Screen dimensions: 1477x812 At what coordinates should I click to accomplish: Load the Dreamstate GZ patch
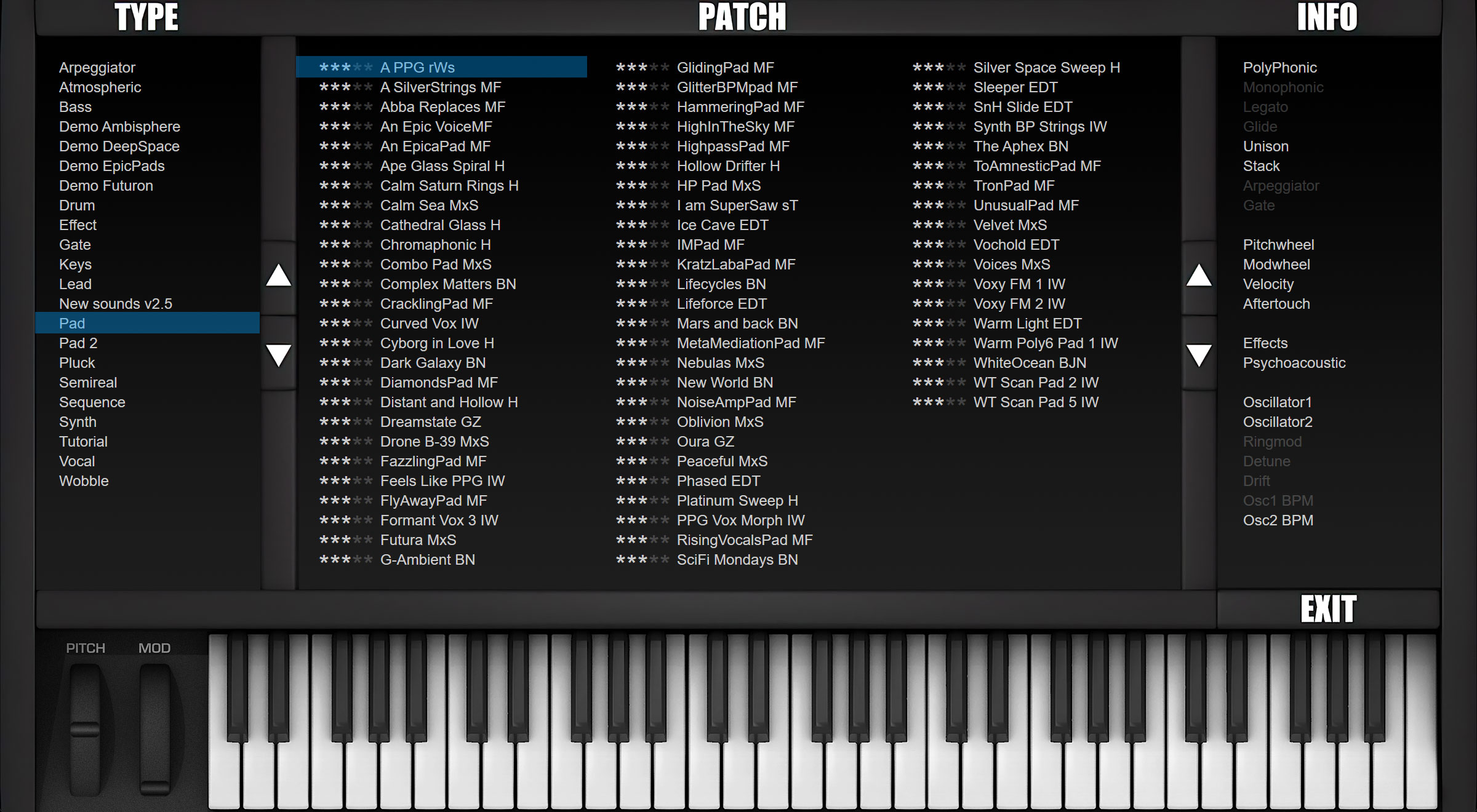pos(430,422)
